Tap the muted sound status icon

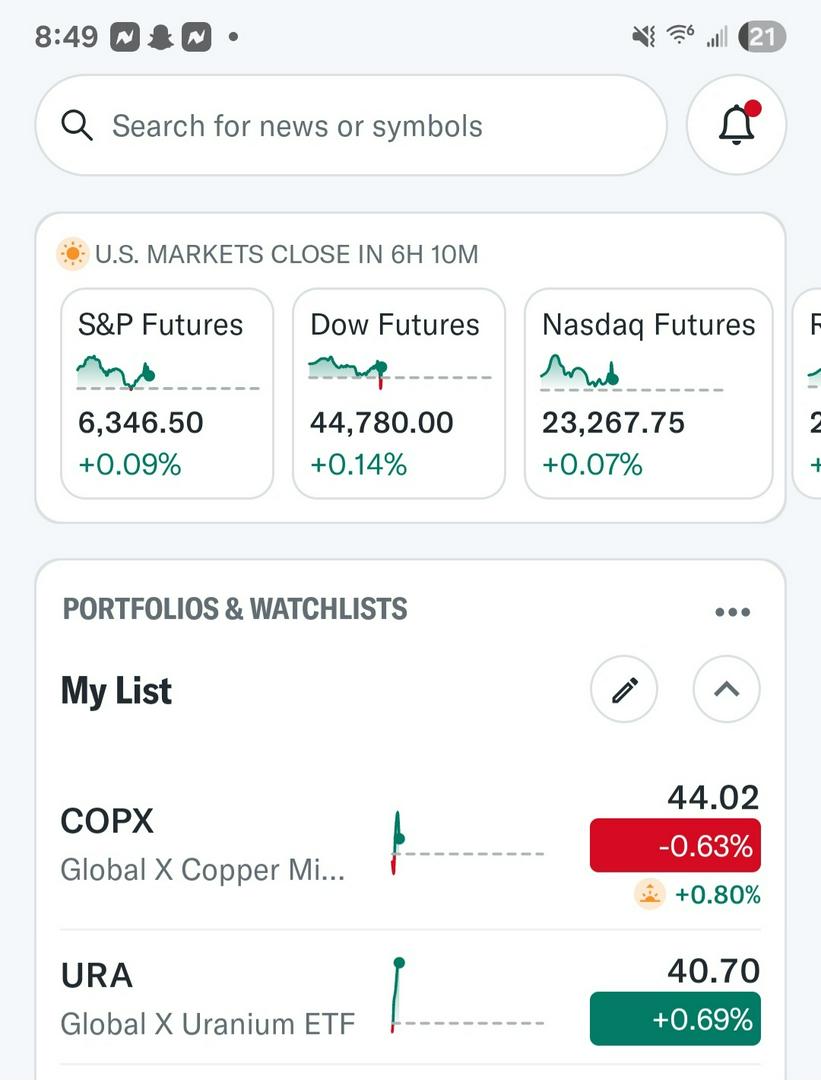pos(644,37)
